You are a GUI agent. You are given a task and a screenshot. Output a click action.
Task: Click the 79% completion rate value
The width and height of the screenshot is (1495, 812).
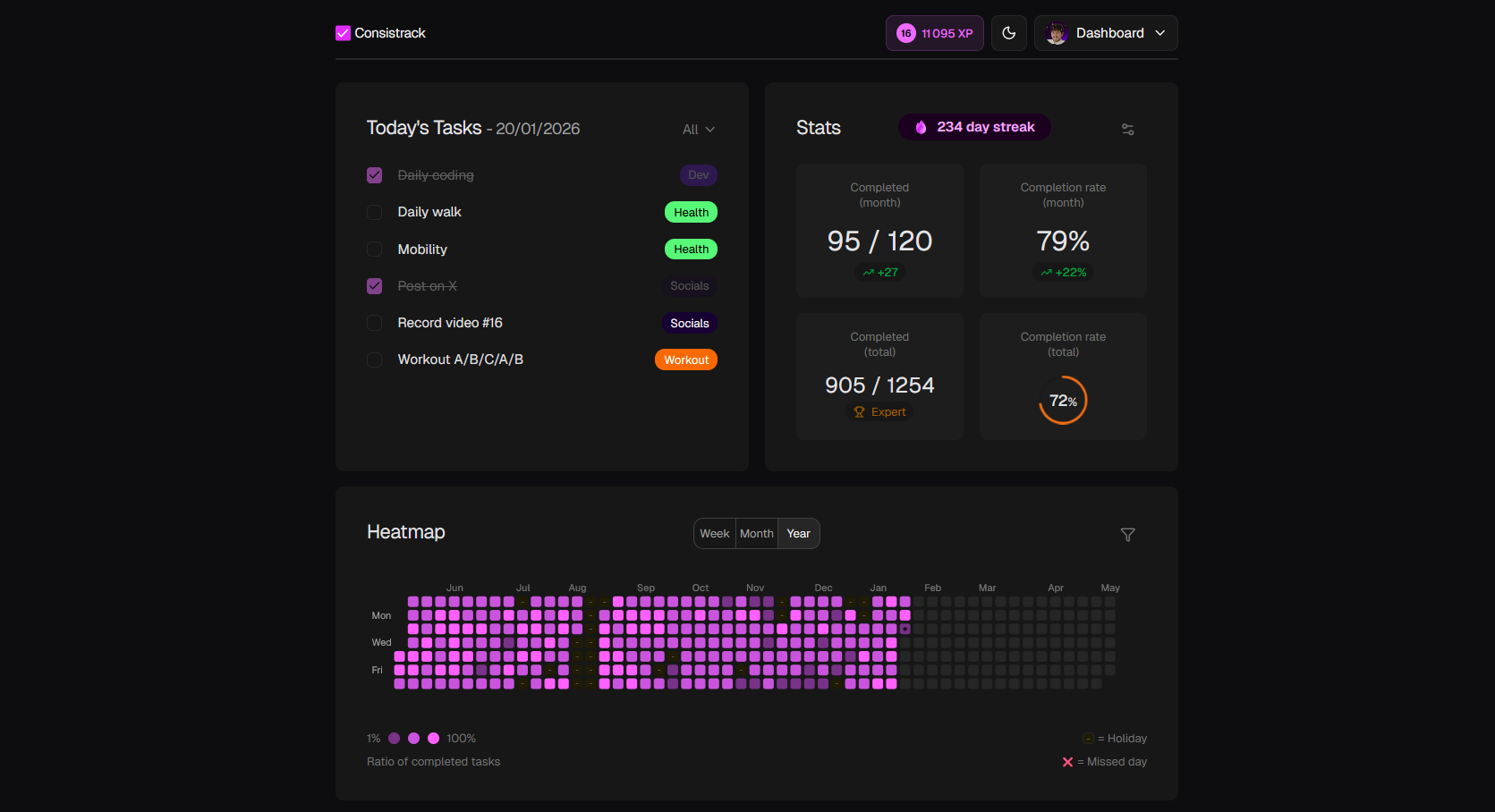(x=1064, y=241)
